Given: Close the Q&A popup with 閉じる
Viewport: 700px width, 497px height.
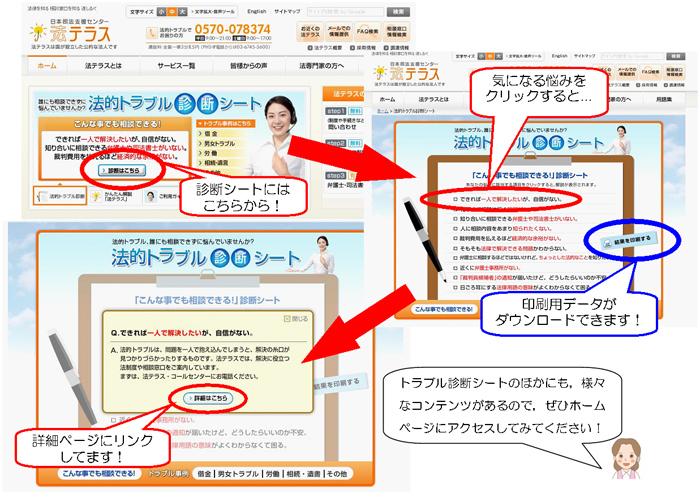Looking at the screenshot, I should [x=296, y=319].
